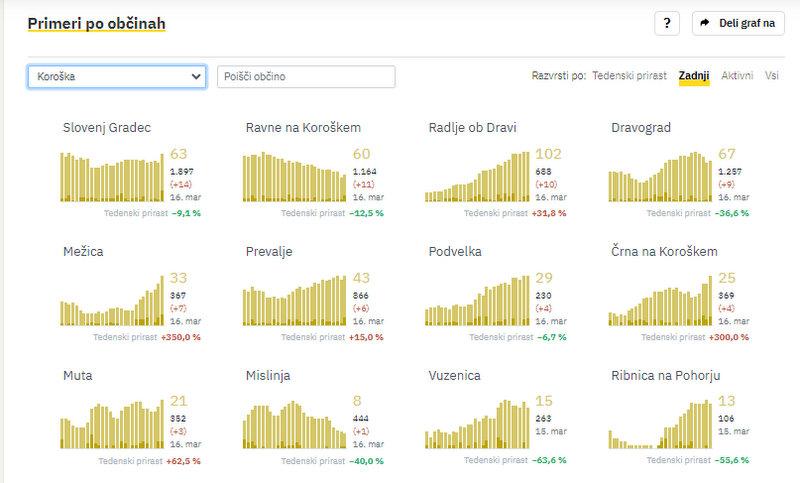
Task: Sort by Tedenski prirast
Action: pos(629,76)
